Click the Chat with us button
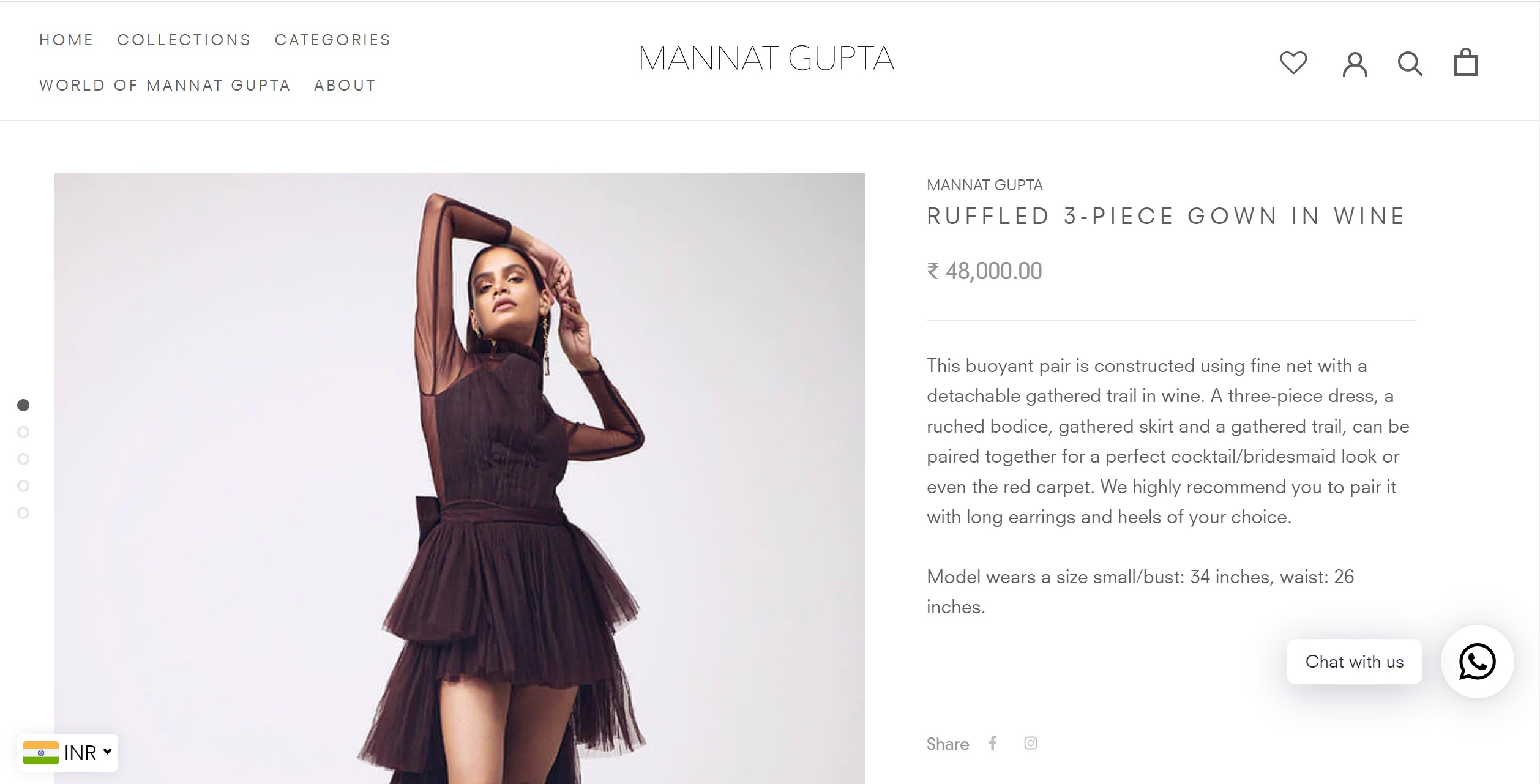The image size is (1540, 784). [x=1355, y=662]
